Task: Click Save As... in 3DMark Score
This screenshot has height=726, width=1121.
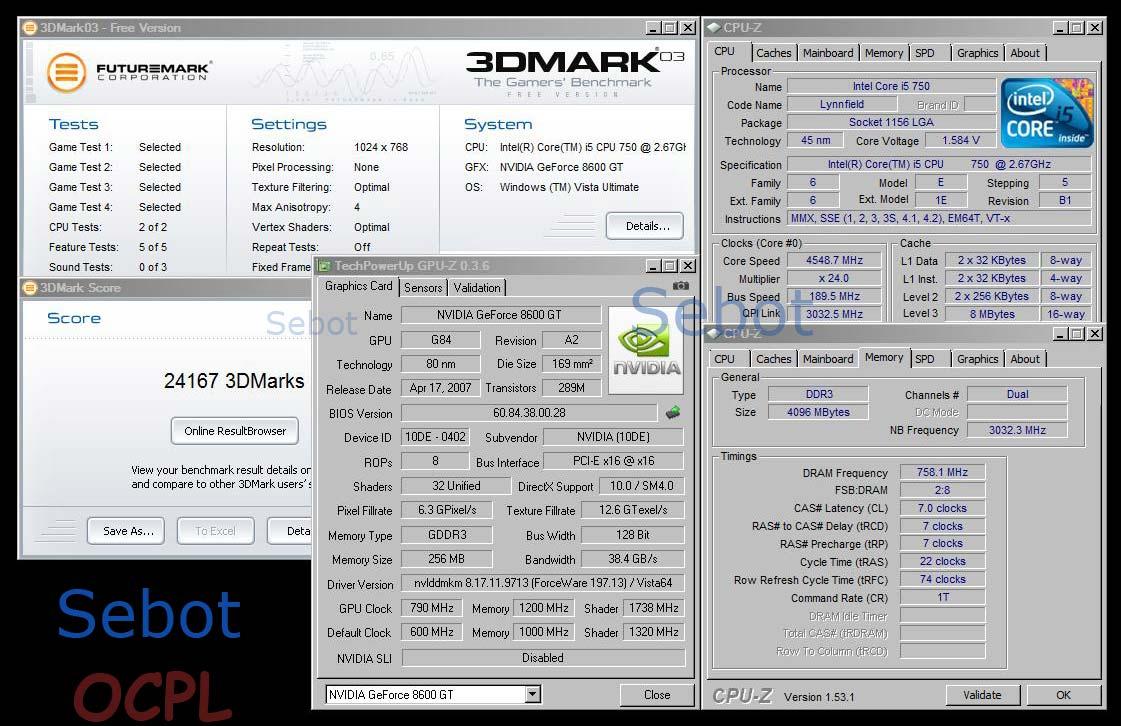Action: 127,531
